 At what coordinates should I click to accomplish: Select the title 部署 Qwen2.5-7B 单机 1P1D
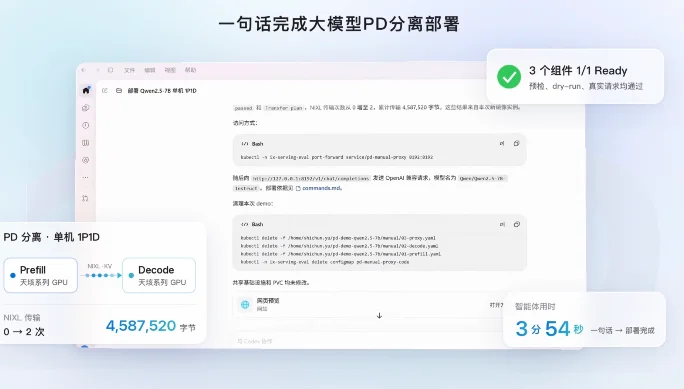click(162, 91)
